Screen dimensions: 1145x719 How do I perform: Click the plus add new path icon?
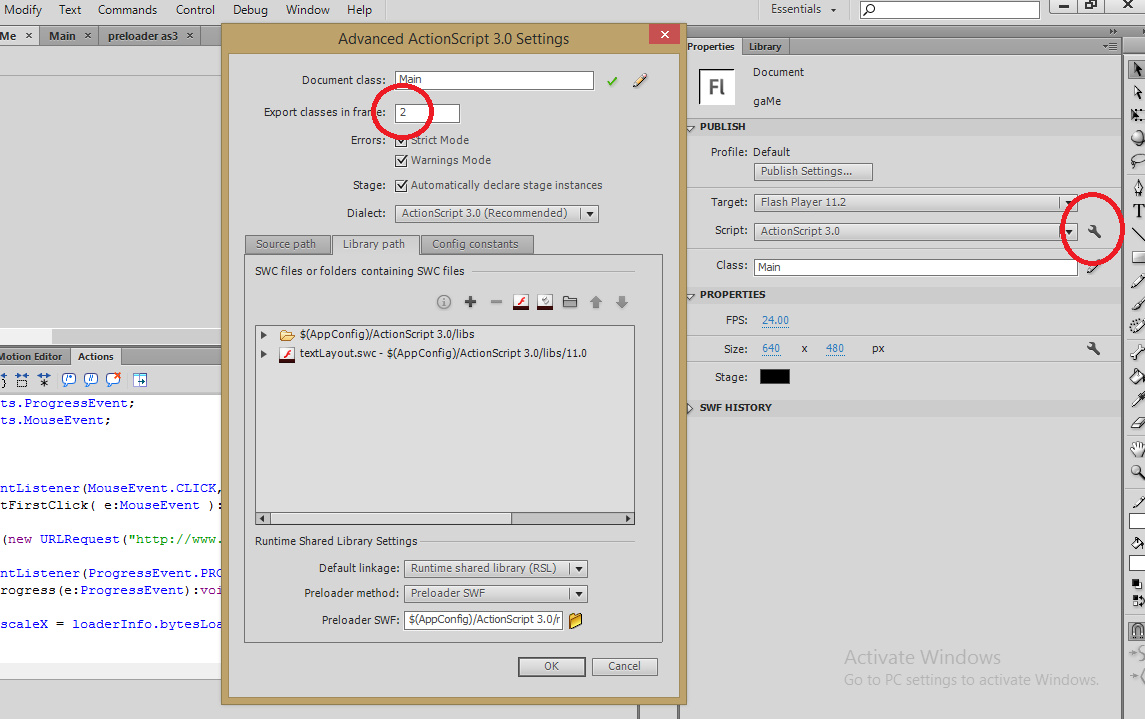pos(470,301)
